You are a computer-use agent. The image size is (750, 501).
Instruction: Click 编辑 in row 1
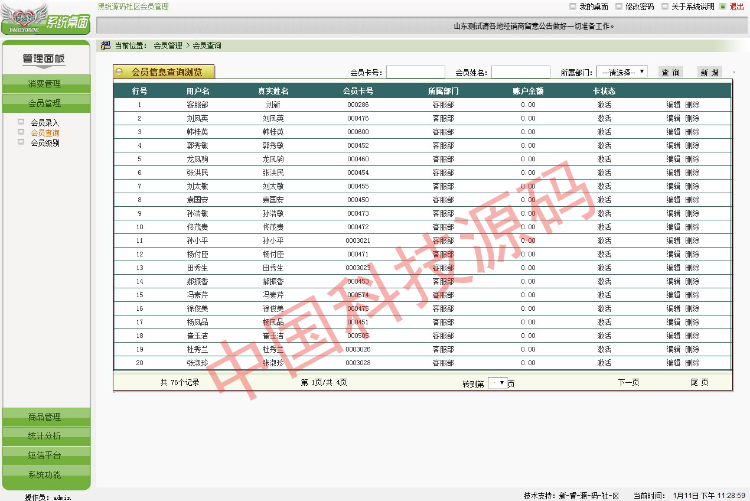(x=673, y=105)
